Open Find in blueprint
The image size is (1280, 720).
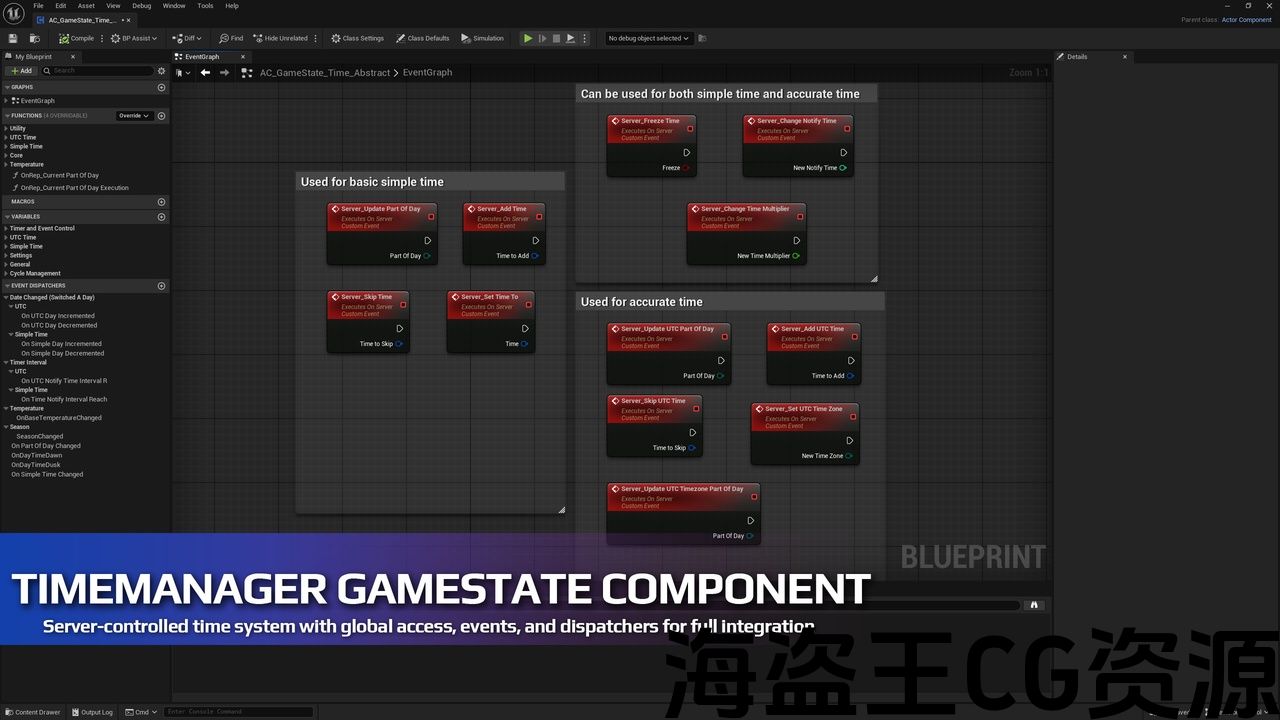click(231, 38)
